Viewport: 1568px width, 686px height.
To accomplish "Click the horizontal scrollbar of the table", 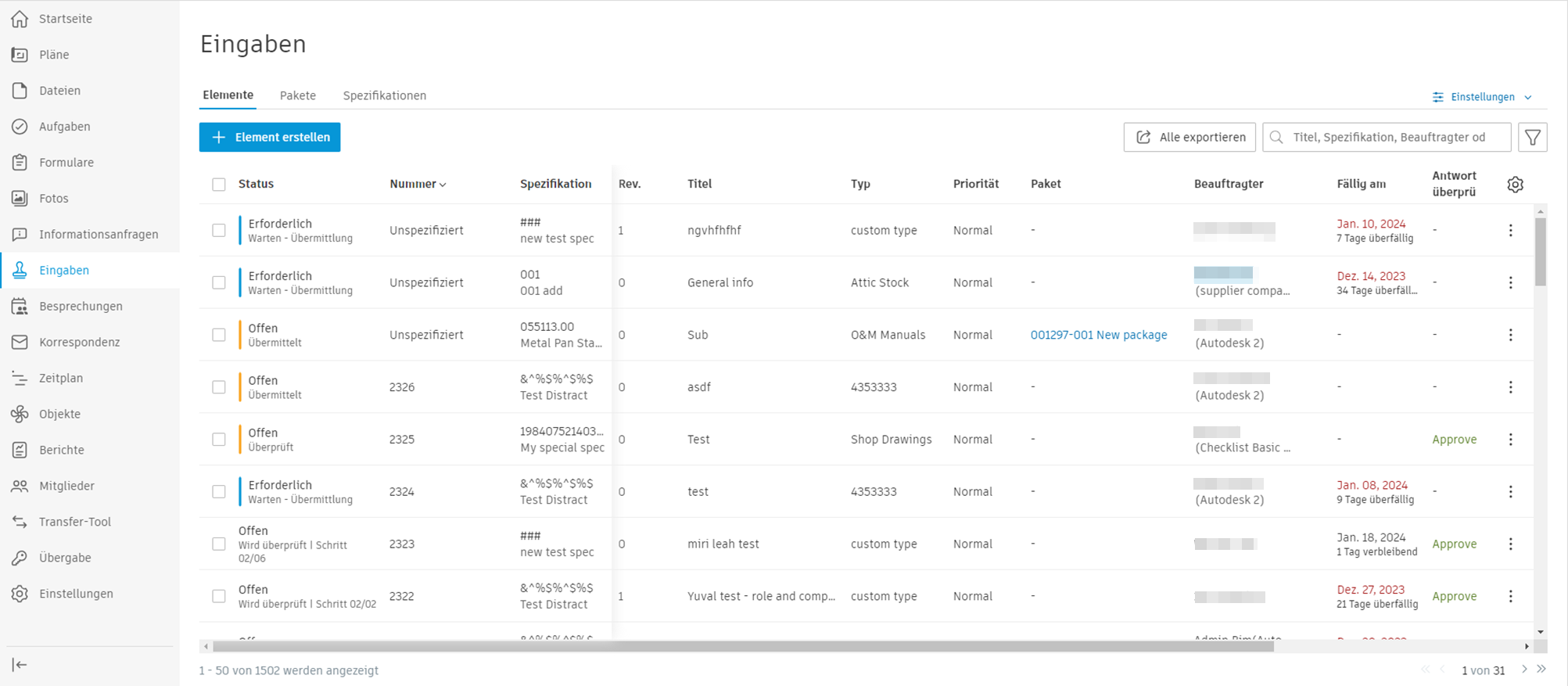I will (743, 647).
